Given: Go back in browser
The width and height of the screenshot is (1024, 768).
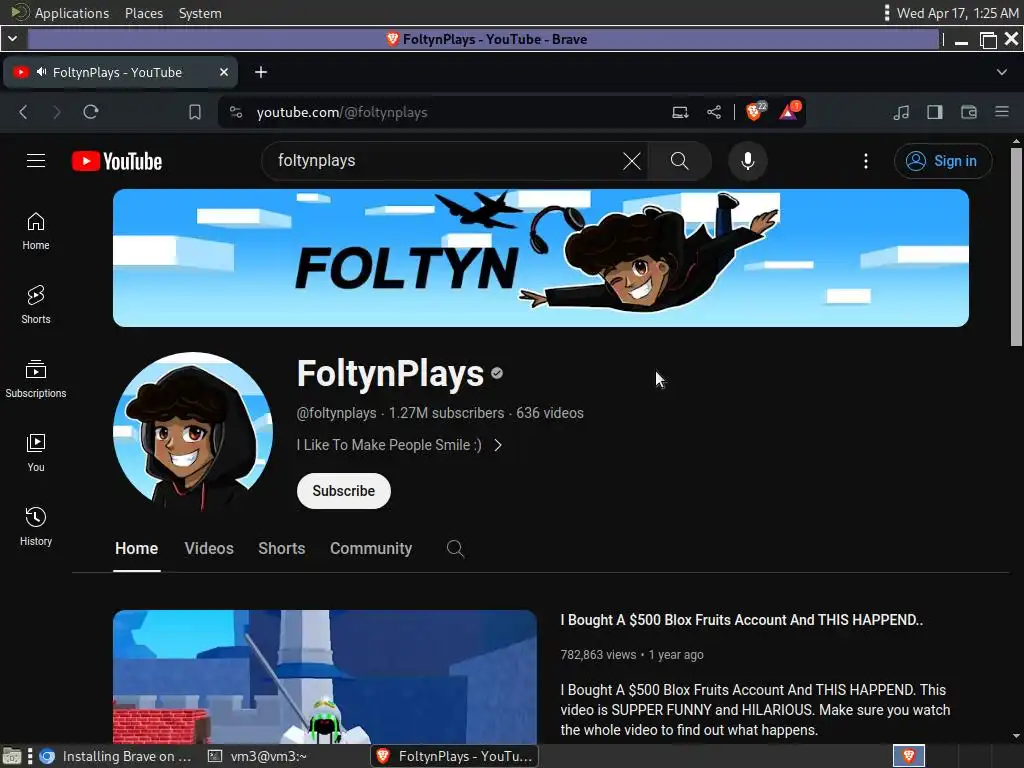Looking at the screenshot, I should (24, 112).
